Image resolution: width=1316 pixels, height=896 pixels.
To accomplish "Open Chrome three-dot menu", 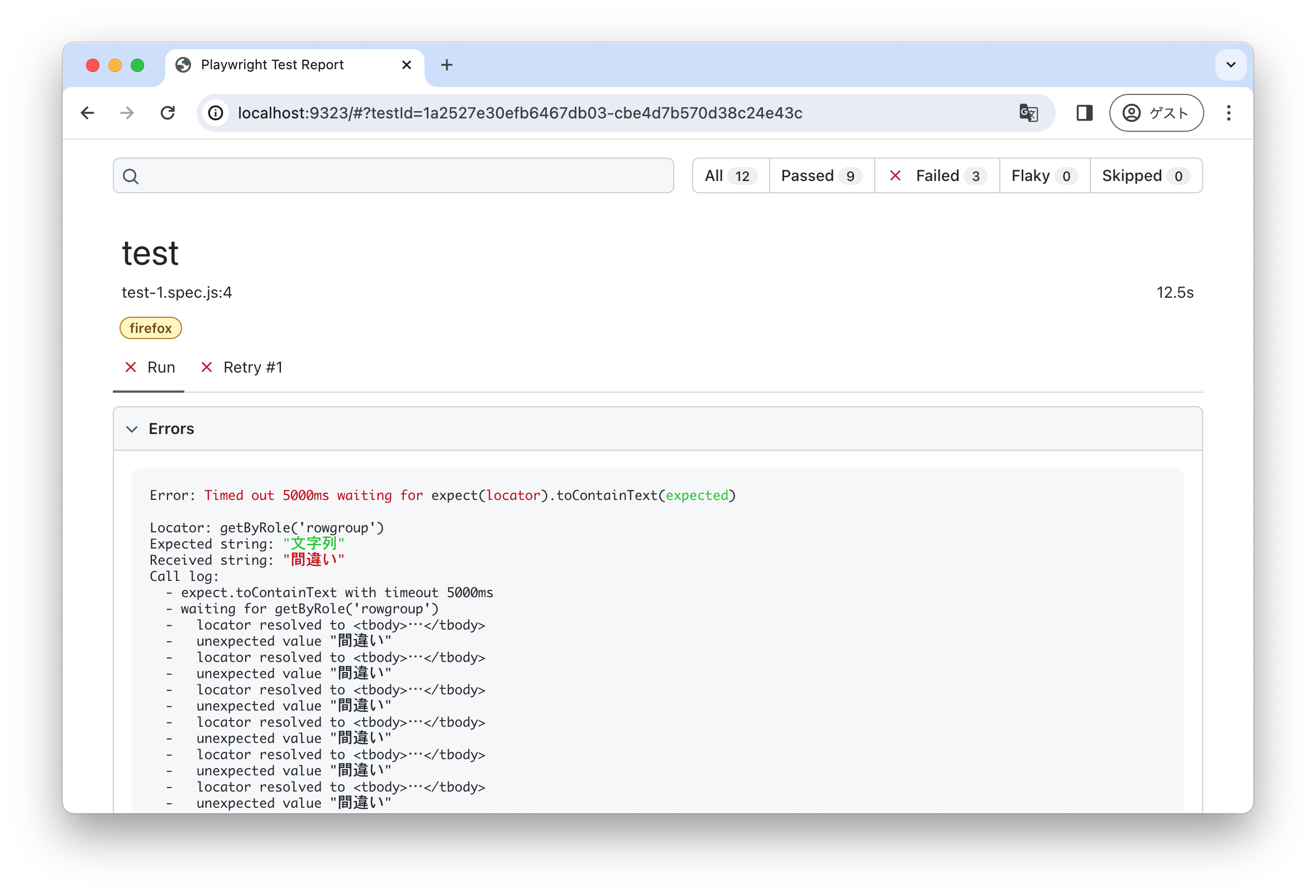I will [1228, 113].
